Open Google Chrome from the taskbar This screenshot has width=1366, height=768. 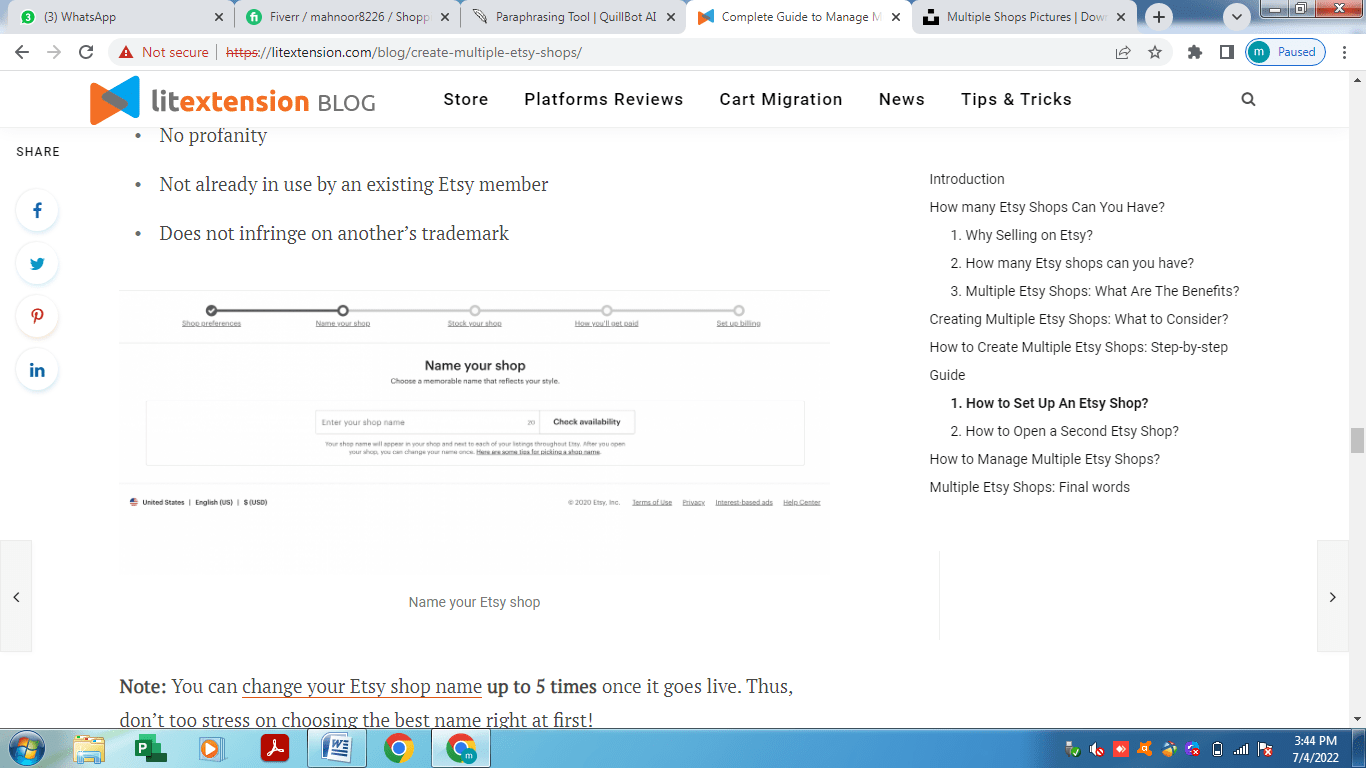coord(398,748)
